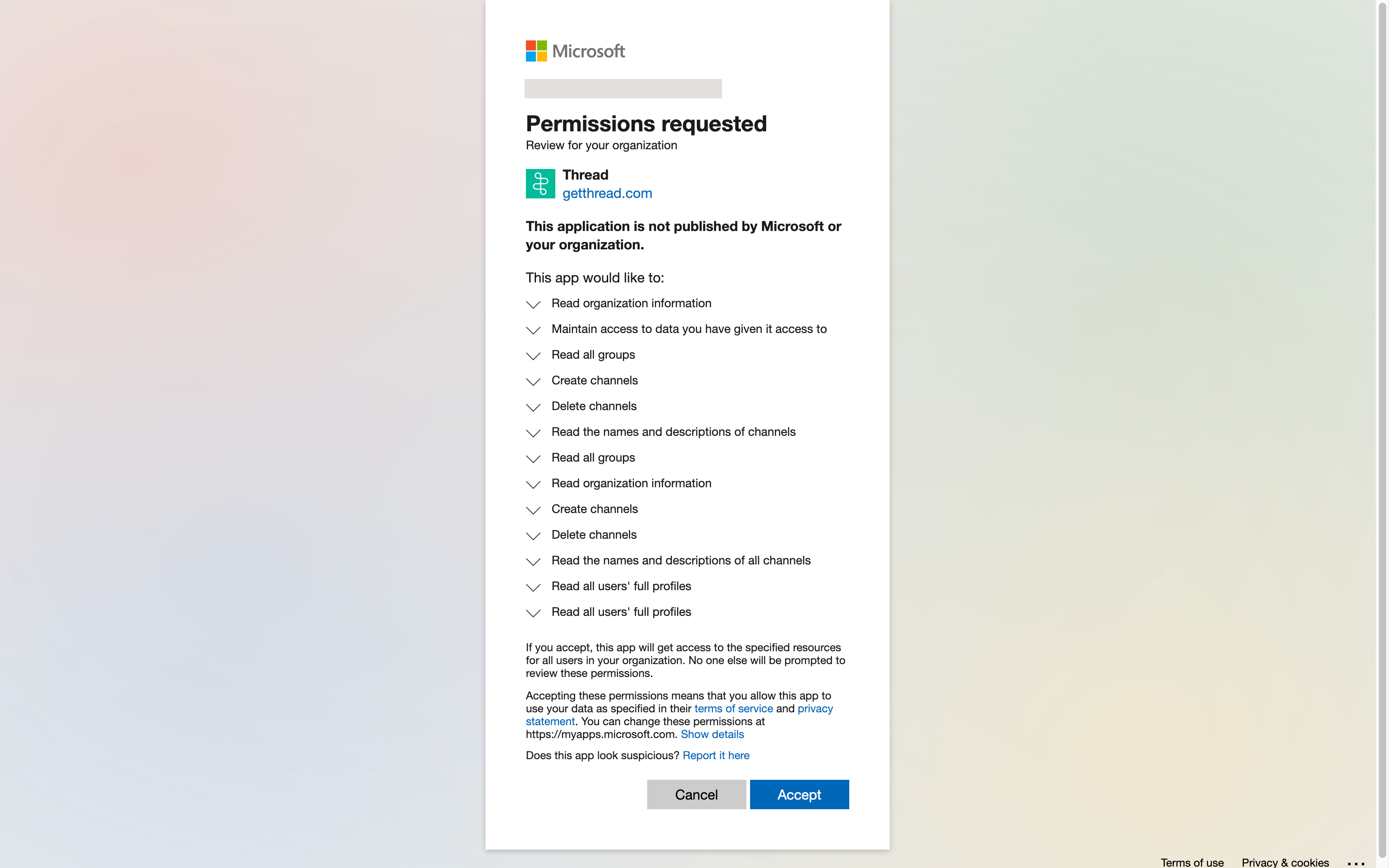The width and height of the screenshot is (1389, 868).
Task: Click 'Review for your organization' text
Action: pyautogui.click(x=602, y=145)
